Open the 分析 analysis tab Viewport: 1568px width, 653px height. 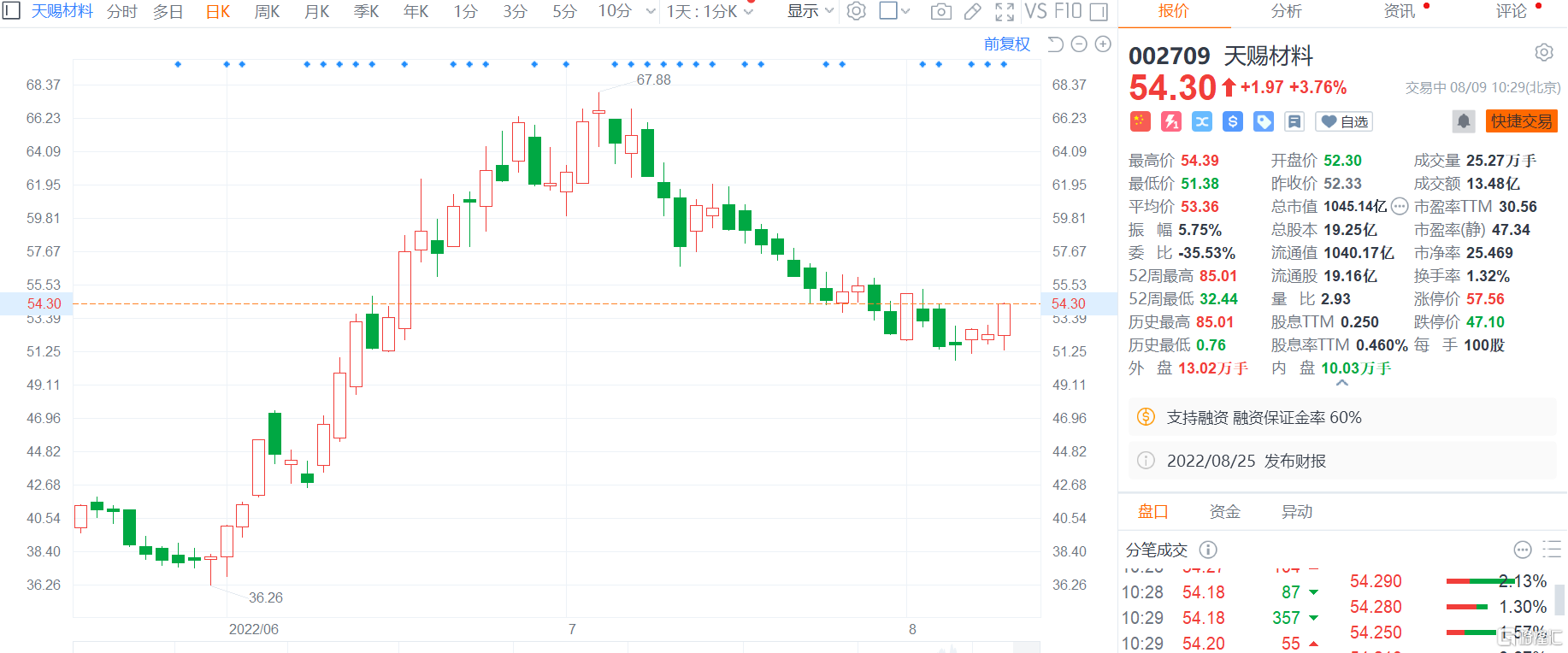click(1287, 11)
